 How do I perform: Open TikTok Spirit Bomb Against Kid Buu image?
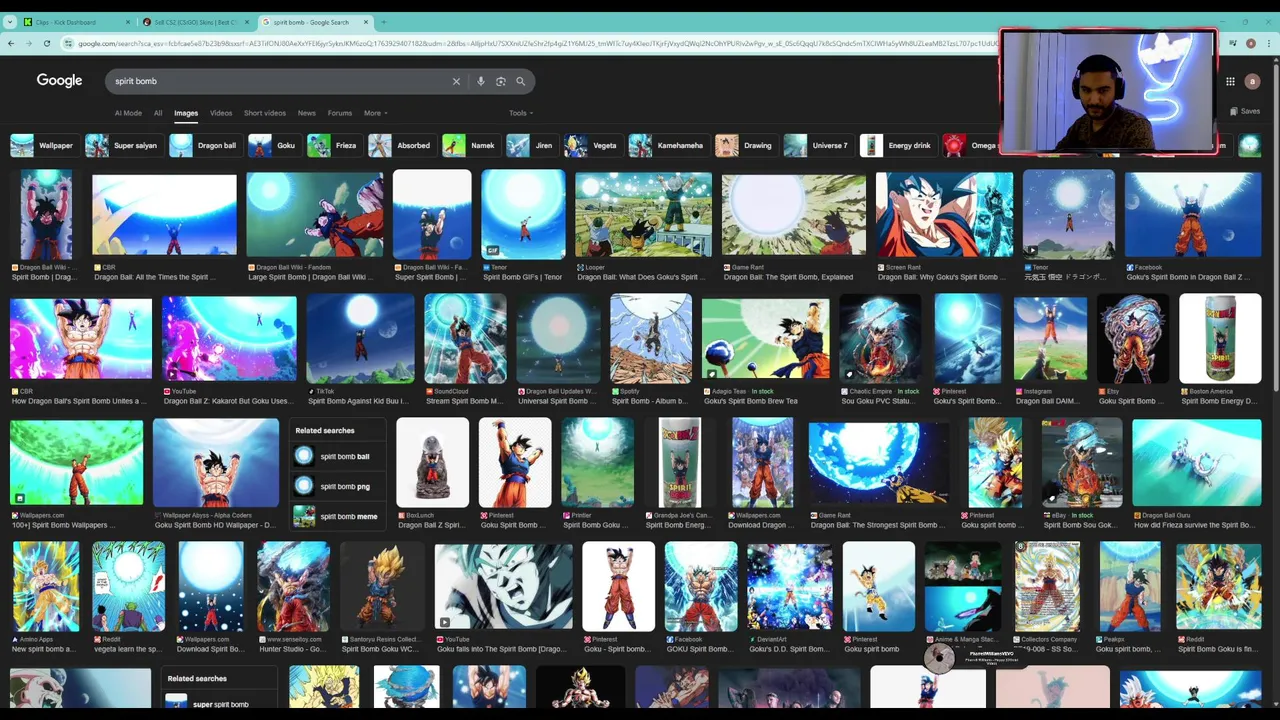(x=360, y=339)
